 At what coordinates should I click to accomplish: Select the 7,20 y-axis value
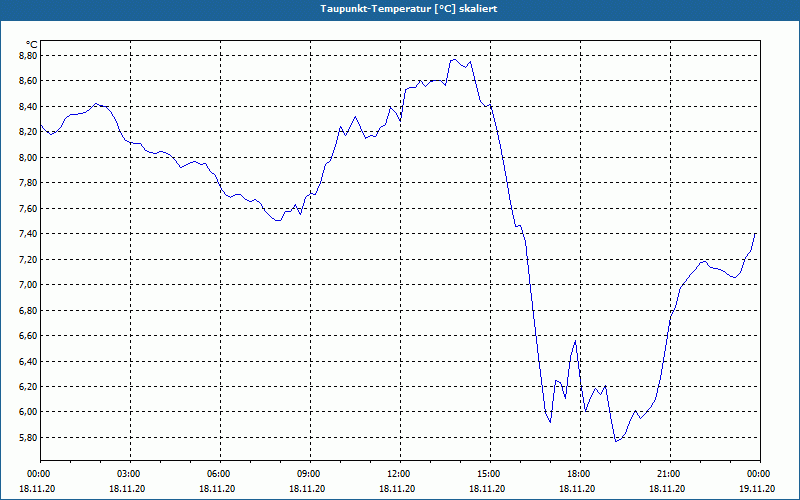(x=29, y=259)
